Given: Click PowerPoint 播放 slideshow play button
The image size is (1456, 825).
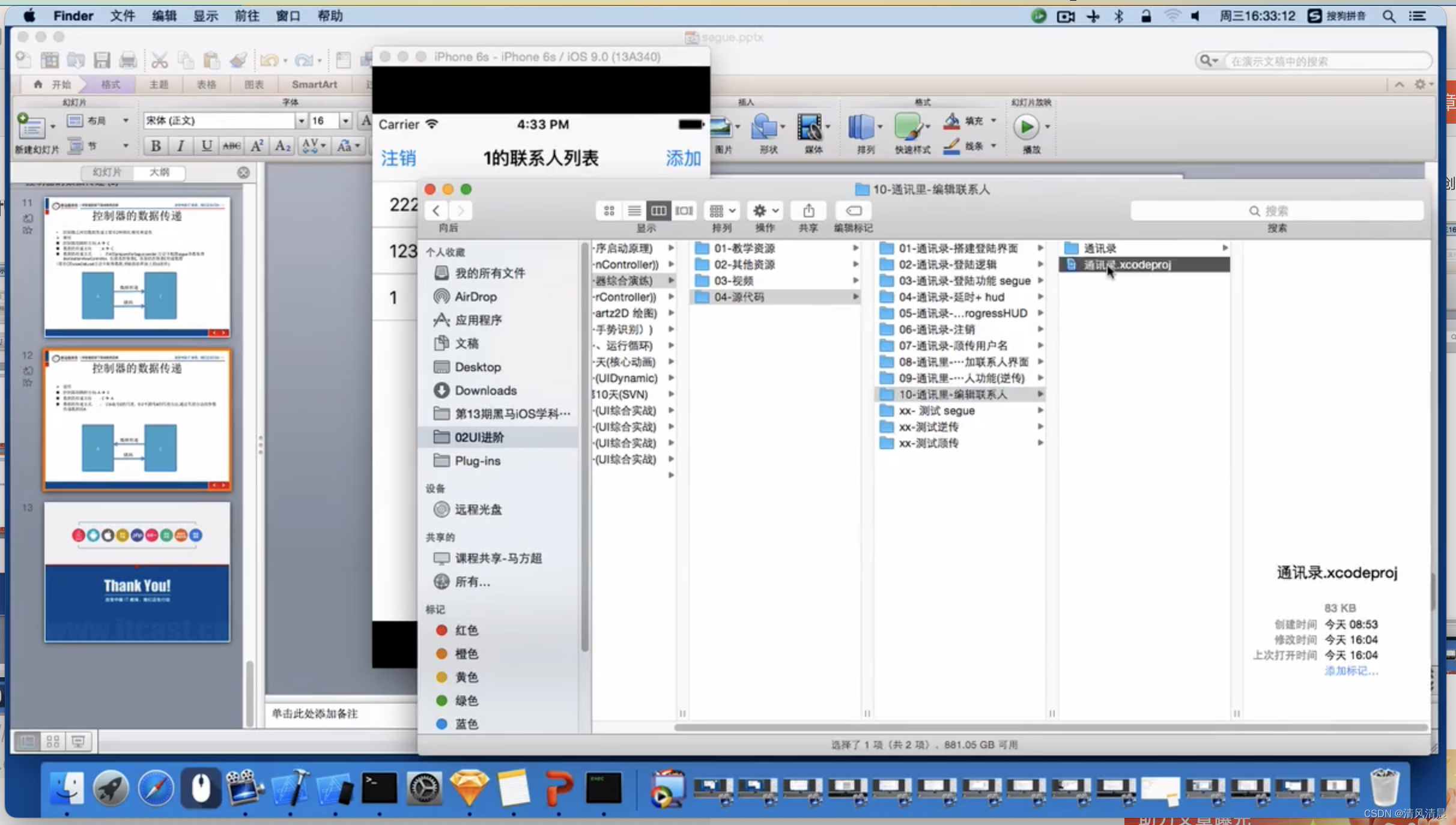Looking at the screenshot, I should [1026, 127].
